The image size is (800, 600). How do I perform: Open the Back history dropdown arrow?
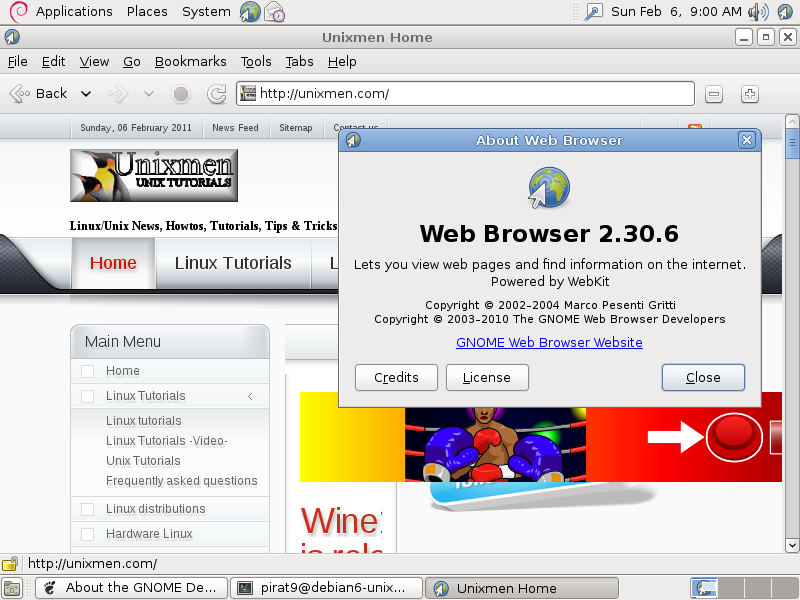tap(86, 94)
